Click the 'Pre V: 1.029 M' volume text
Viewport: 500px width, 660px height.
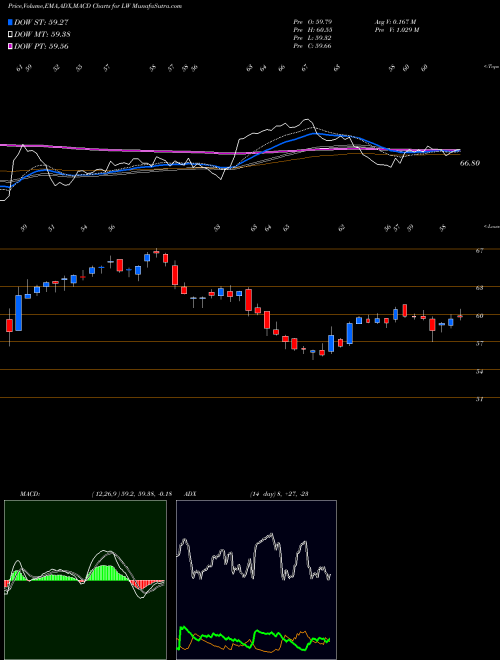click(396, 30)
